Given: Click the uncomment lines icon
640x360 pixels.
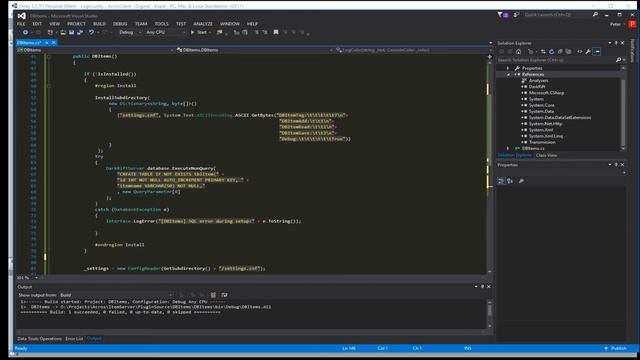Looking at the screenshot, I should pos(264,32).
